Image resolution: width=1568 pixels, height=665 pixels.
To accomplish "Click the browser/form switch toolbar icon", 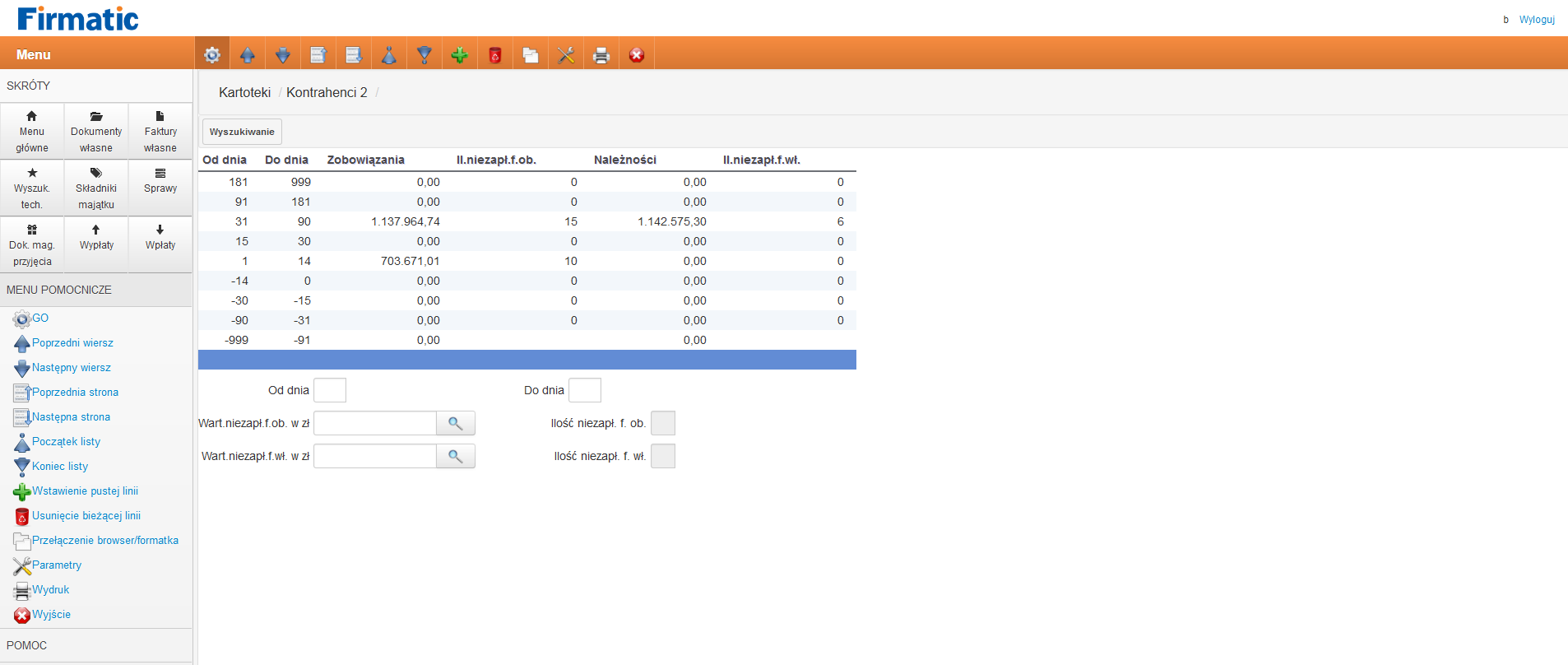I will [531, 55].
